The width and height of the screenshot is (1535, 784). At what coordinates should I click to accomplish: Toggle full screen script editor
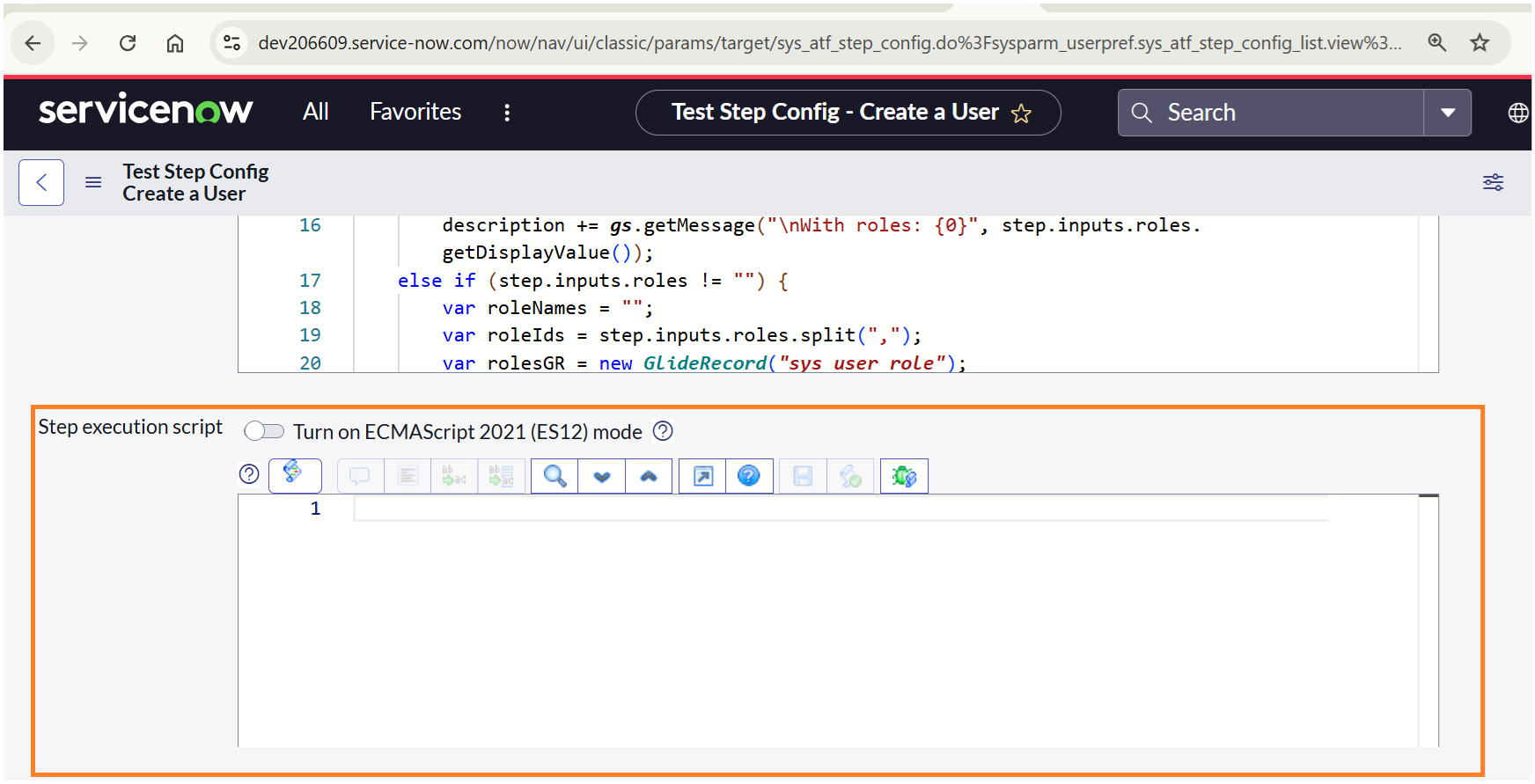coord(702,476)
